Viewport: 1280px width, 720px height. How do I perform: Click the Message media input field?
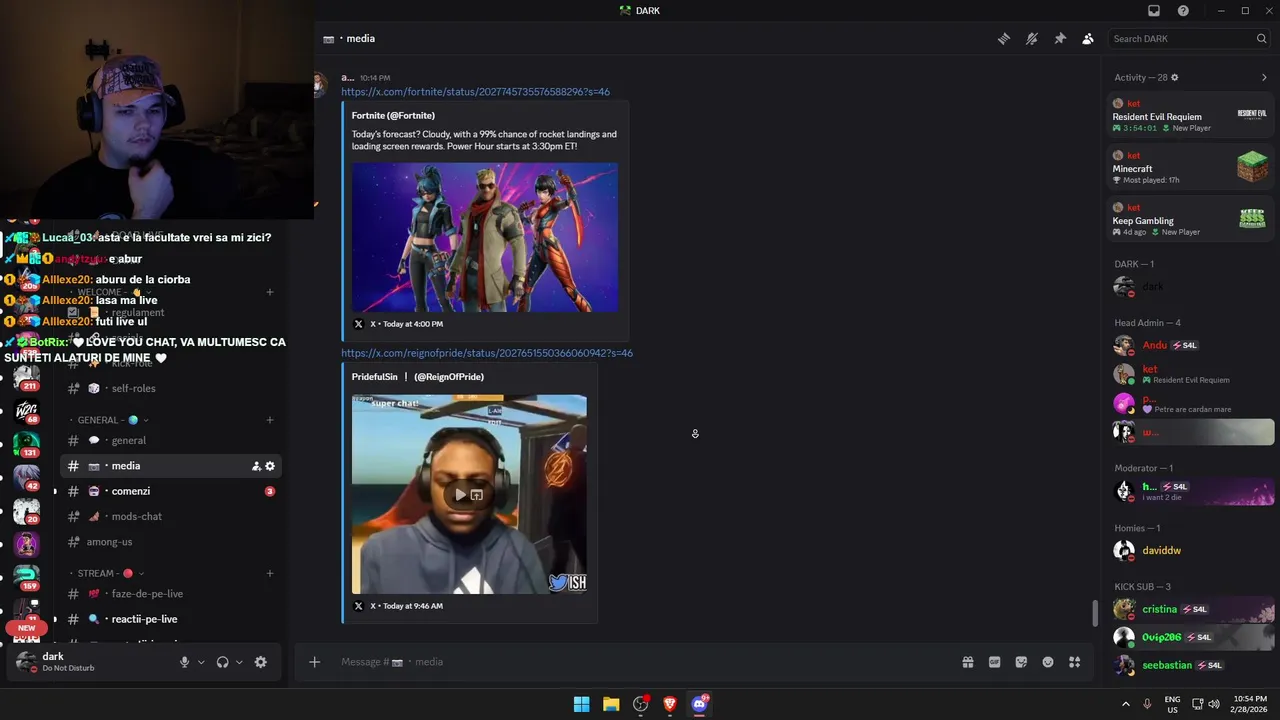(640, 662)
